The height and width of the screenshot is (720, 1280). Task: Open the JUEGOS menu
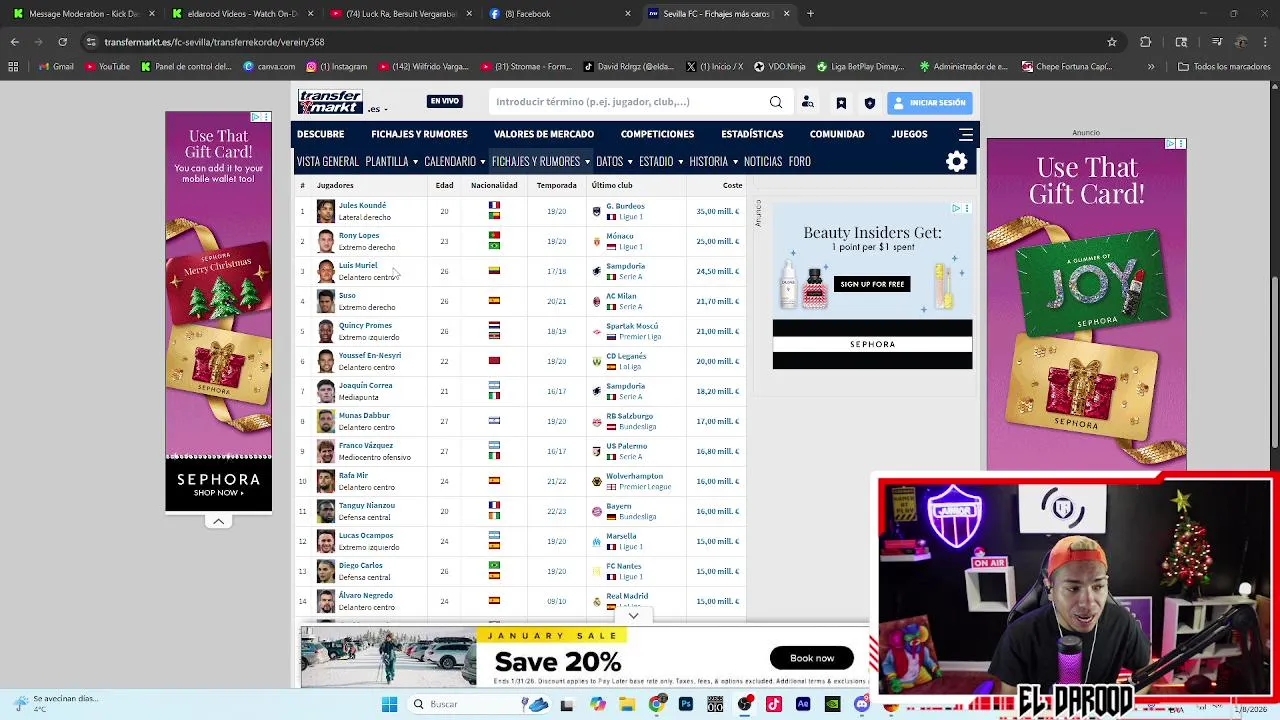pos(910,134)
